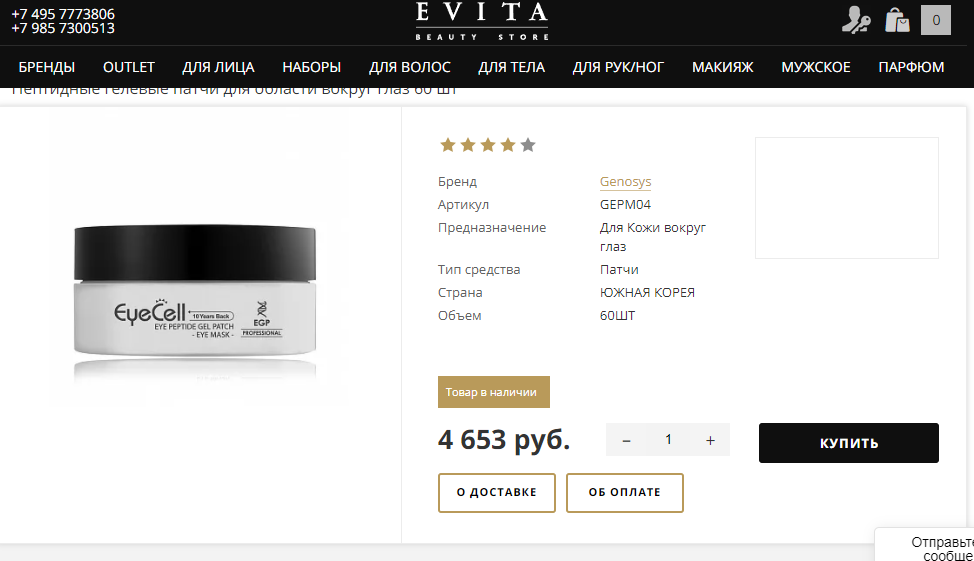Go to the EVITA Beauty Store logo home
The image size is (974, 561).
tap(482, 21)
